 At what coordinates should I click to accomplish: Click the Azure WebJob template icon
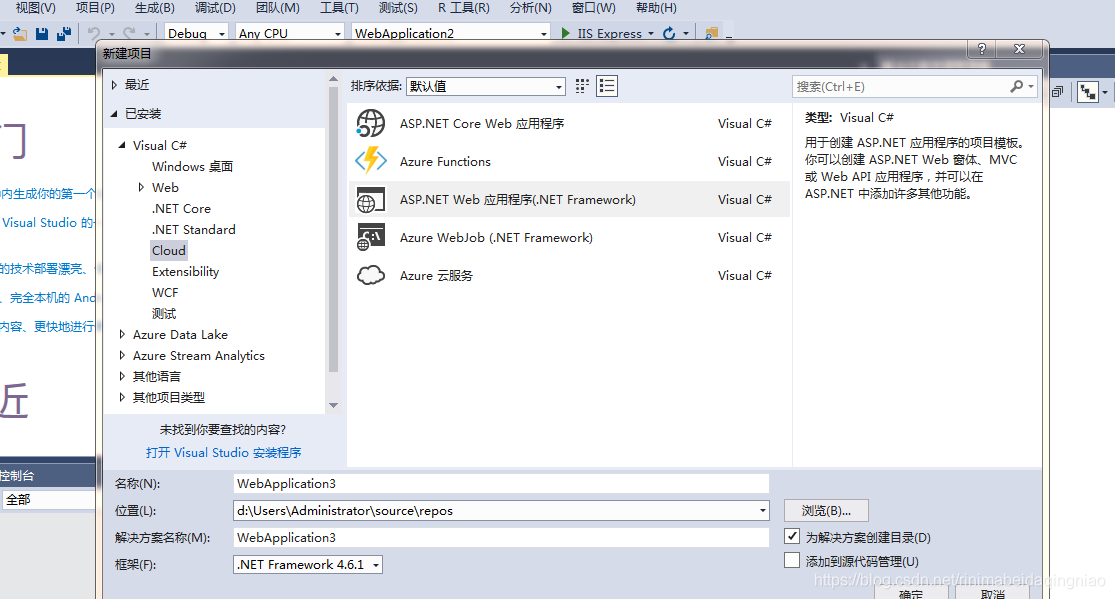(370, 237)
